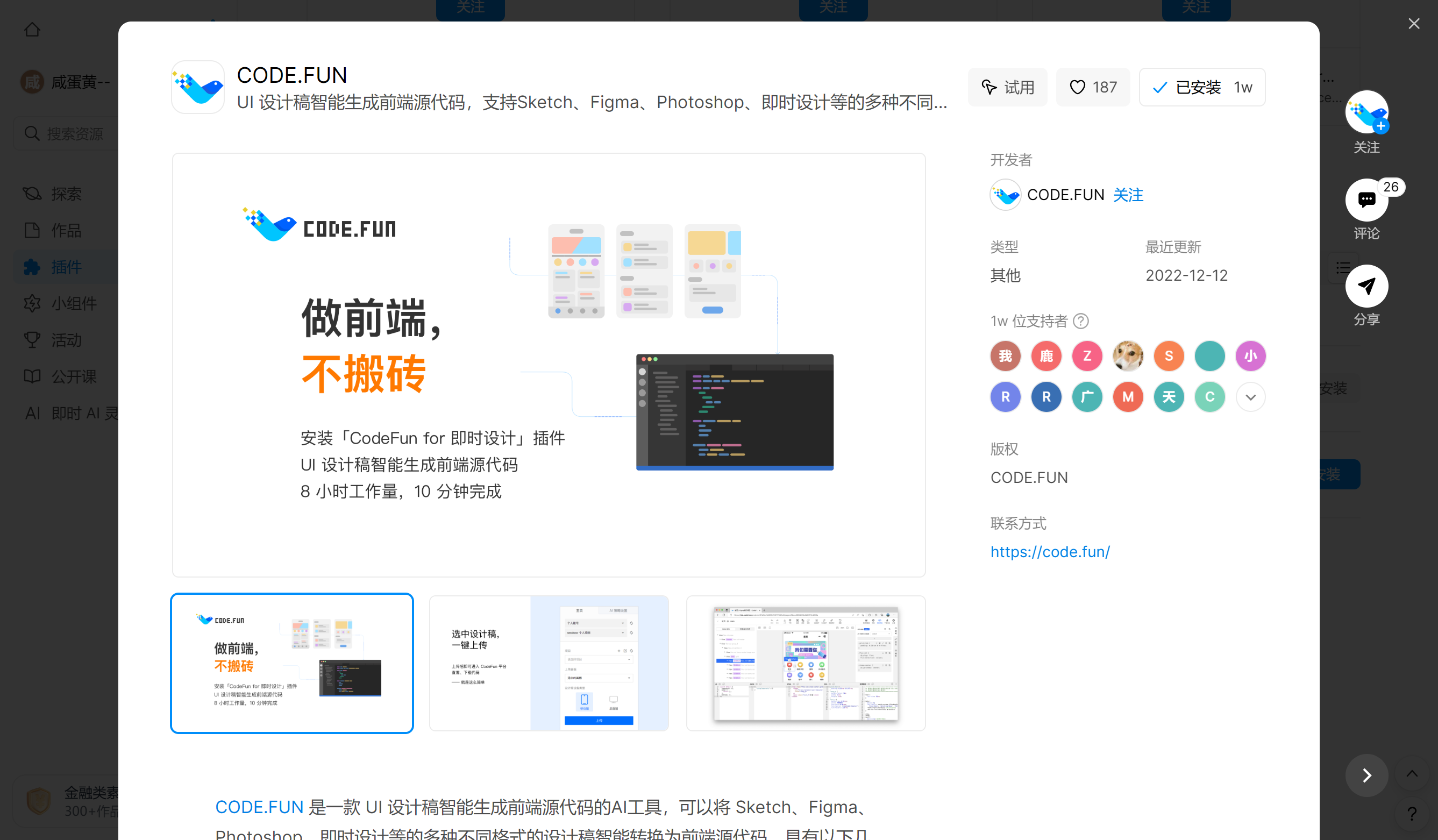This screenshot has height=840, width=1438.
Task: Click supporter avatar 鹿
Action: pos(1046,356)
